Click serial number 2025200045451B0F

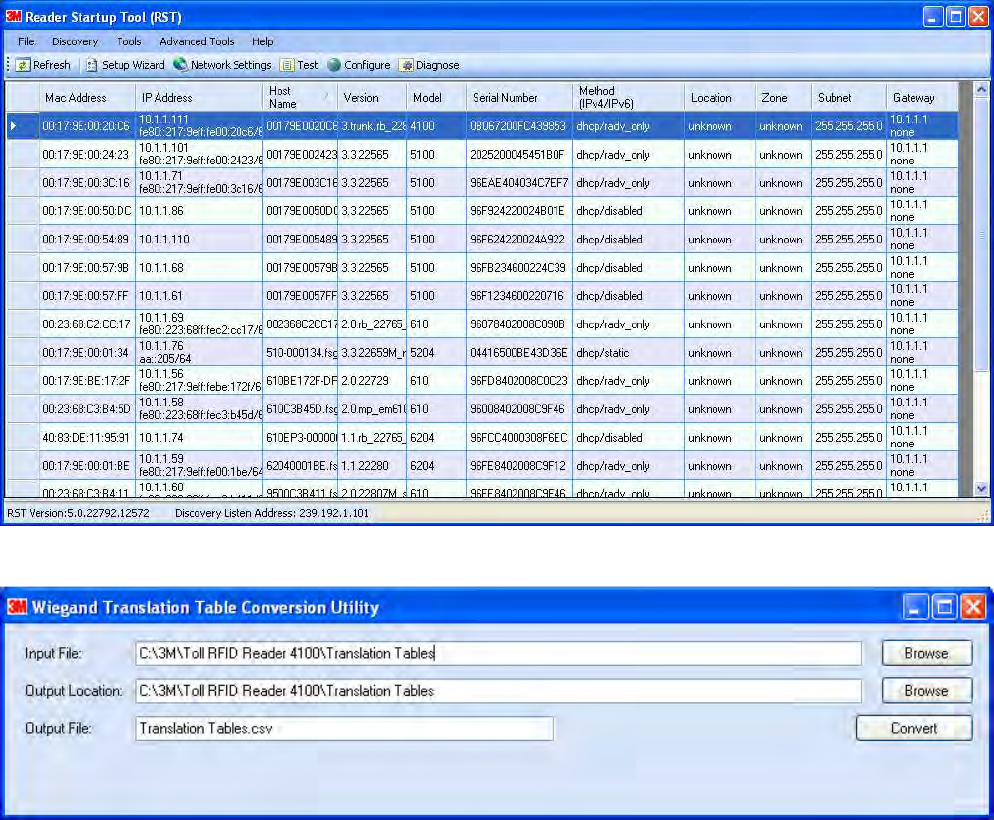519,155
